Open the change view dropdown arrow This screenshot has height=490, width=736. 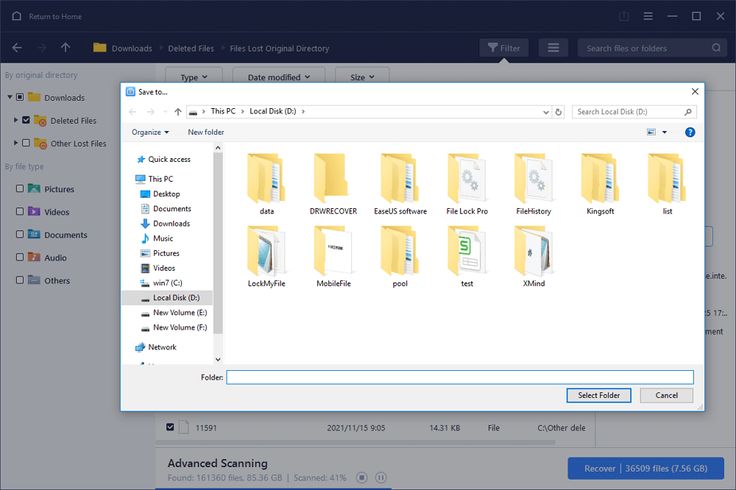click(666, 132)
